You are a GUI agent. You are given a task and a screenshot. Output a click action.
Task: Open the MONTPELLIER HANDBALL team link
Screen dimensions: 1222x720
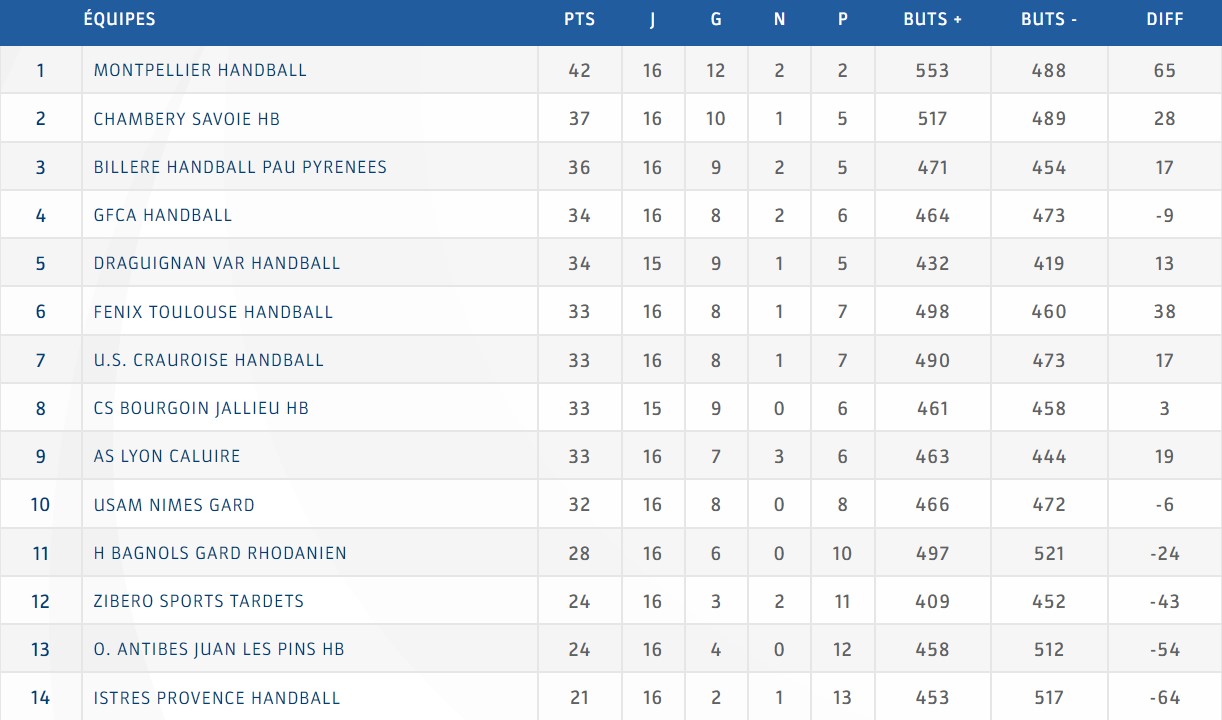(200, 70)
